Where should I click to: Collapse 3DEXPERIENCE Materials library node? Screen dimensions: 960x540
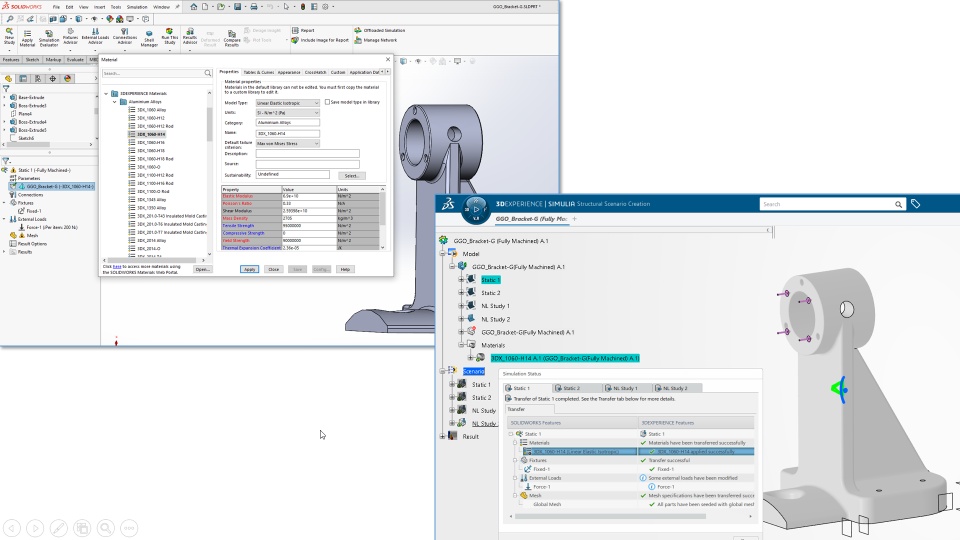tap(106, 94)
